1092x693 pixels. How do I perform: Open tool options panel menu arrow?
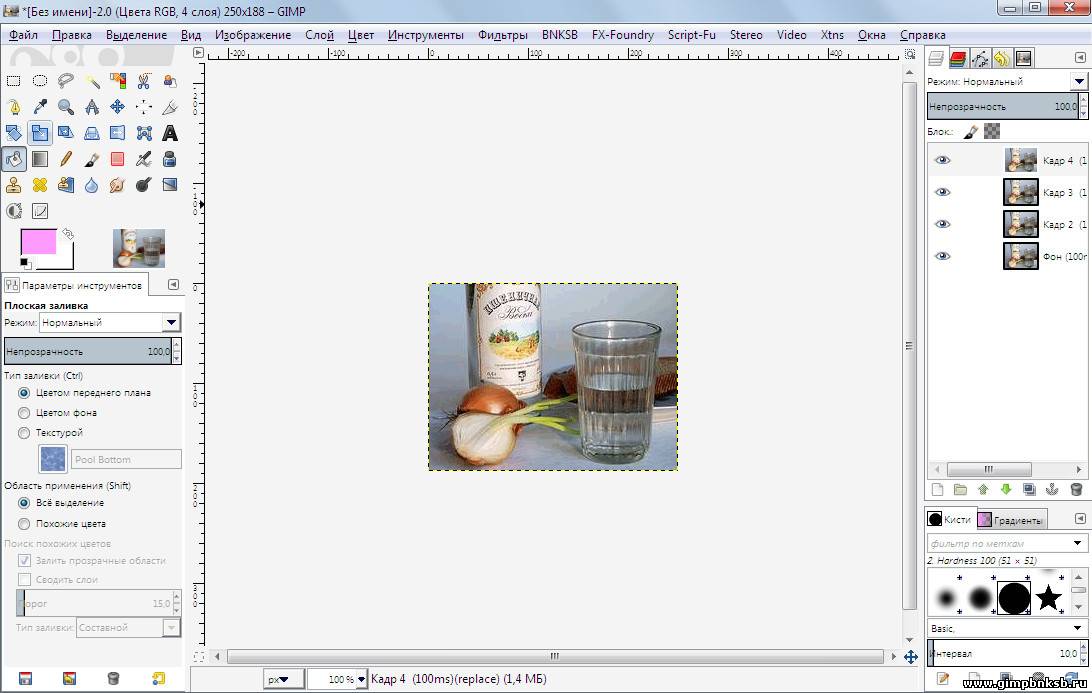173,285
